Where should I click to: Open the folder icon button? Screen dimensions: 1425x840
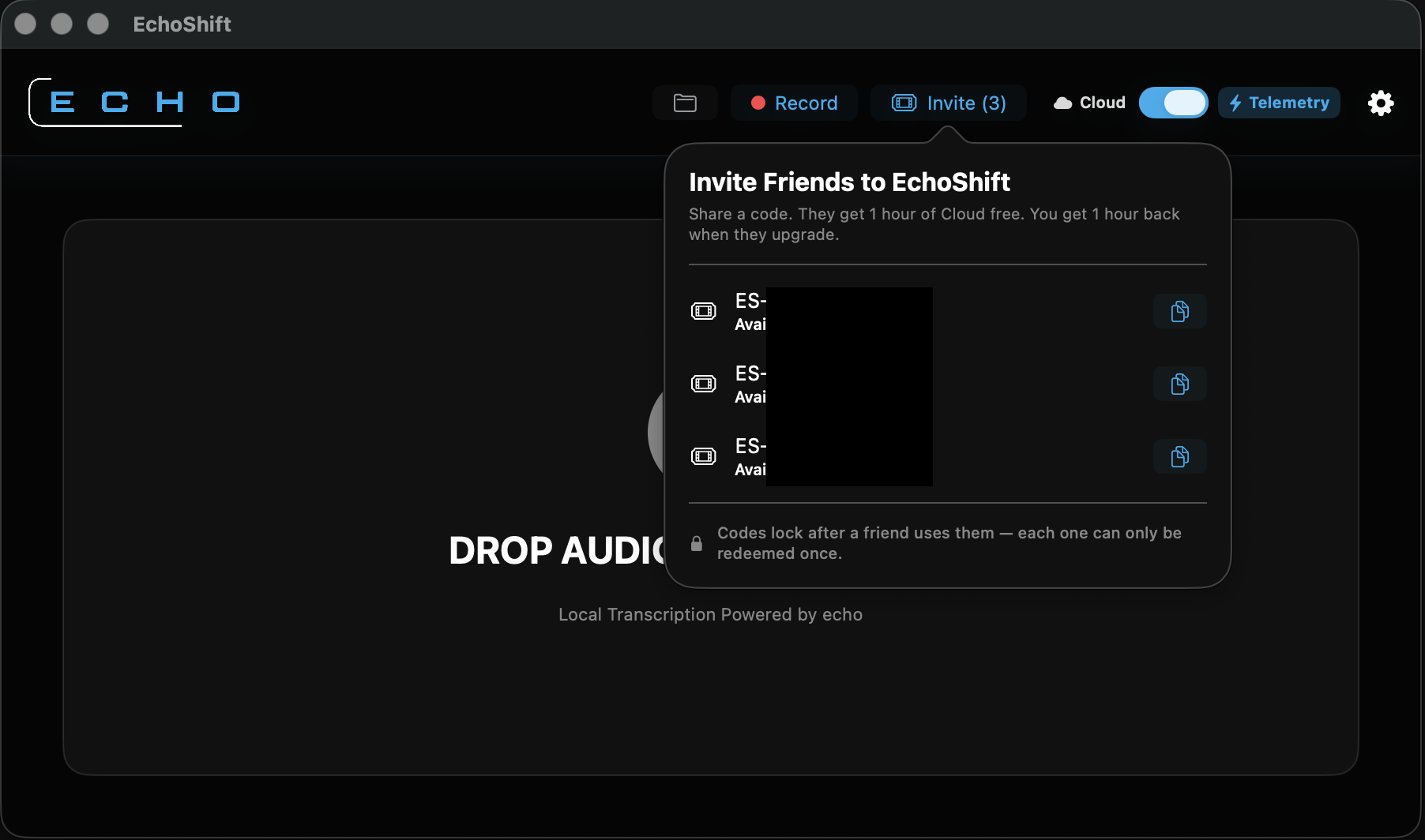(685, 103)
